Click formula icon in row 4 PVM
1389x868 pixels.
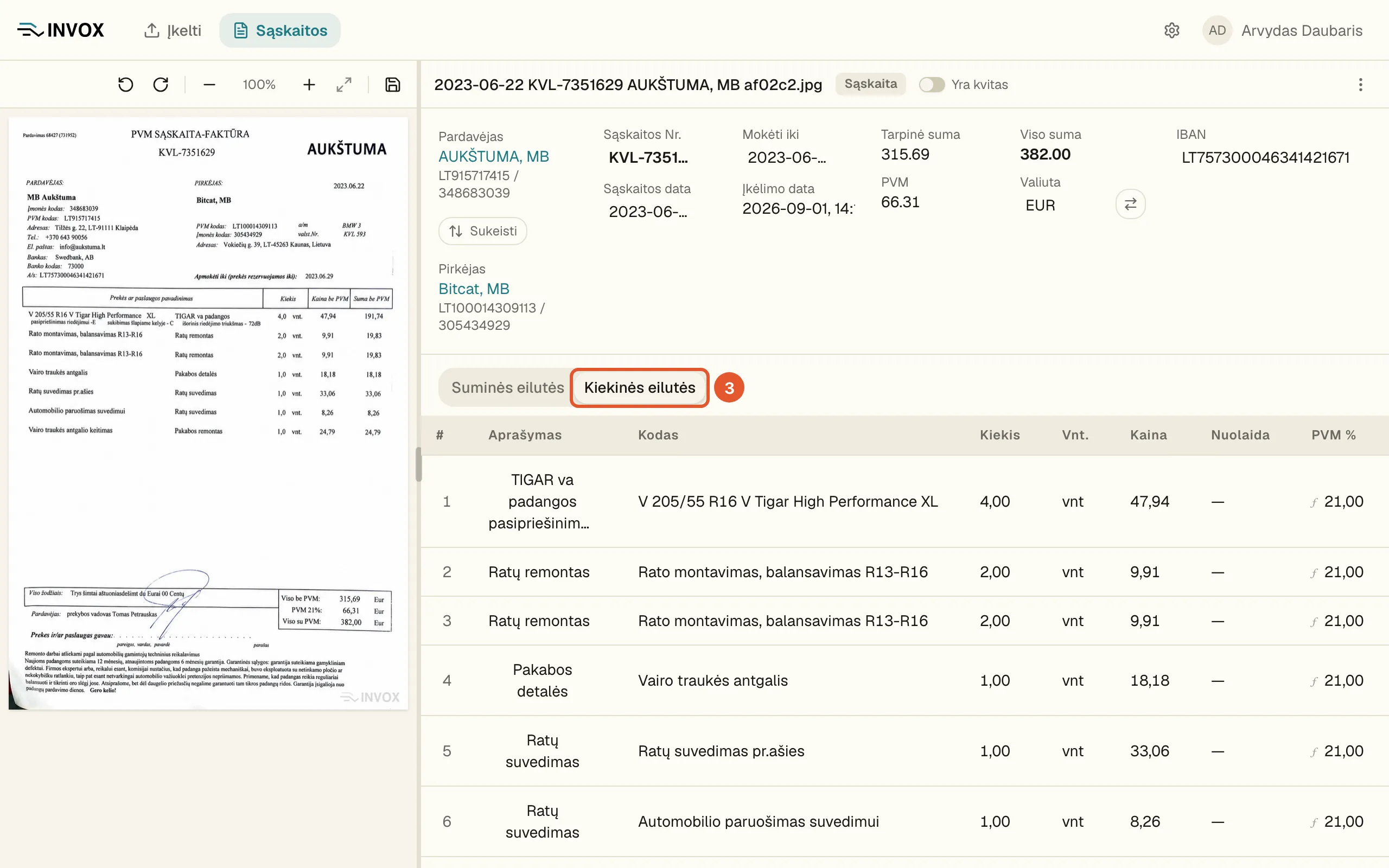pyautogui.click(x=1314, y=682)
